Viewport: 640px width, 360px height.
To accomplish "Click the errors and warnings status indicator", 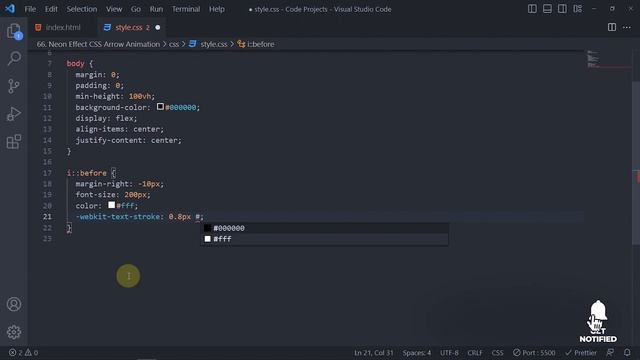I will tap(23, 352).
